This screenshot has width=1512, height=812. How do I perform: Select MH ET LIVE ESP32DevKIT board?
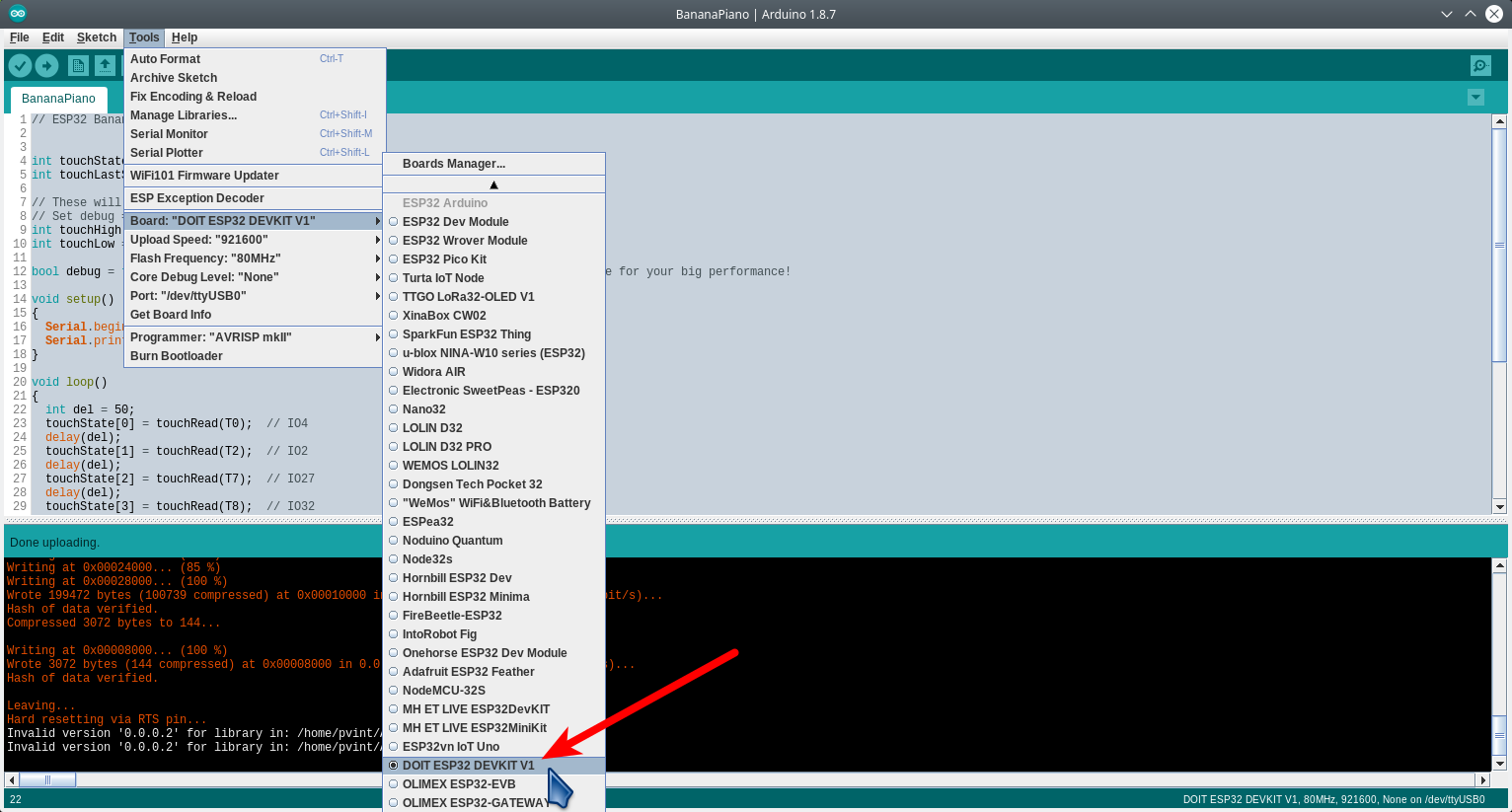tap(493, 709)
